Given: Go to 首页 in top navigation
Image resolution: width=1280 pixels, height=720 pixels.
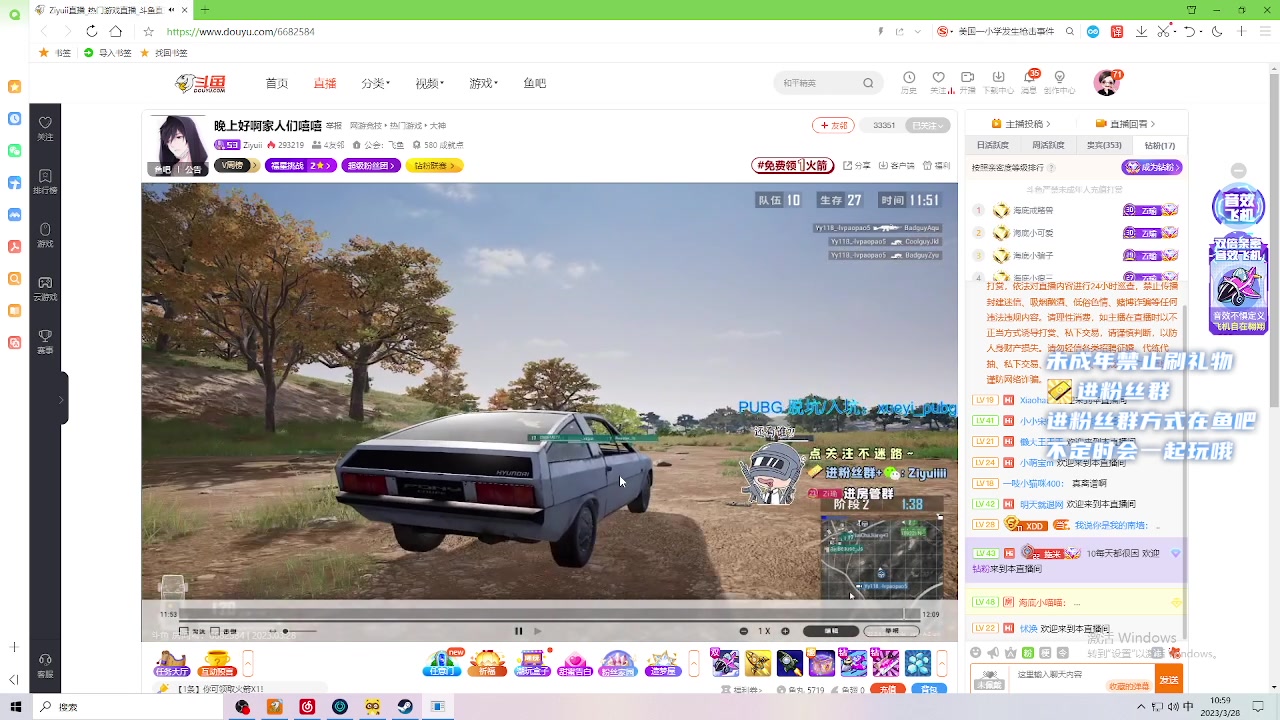Looking at the screenshot, I should [276, 83].
